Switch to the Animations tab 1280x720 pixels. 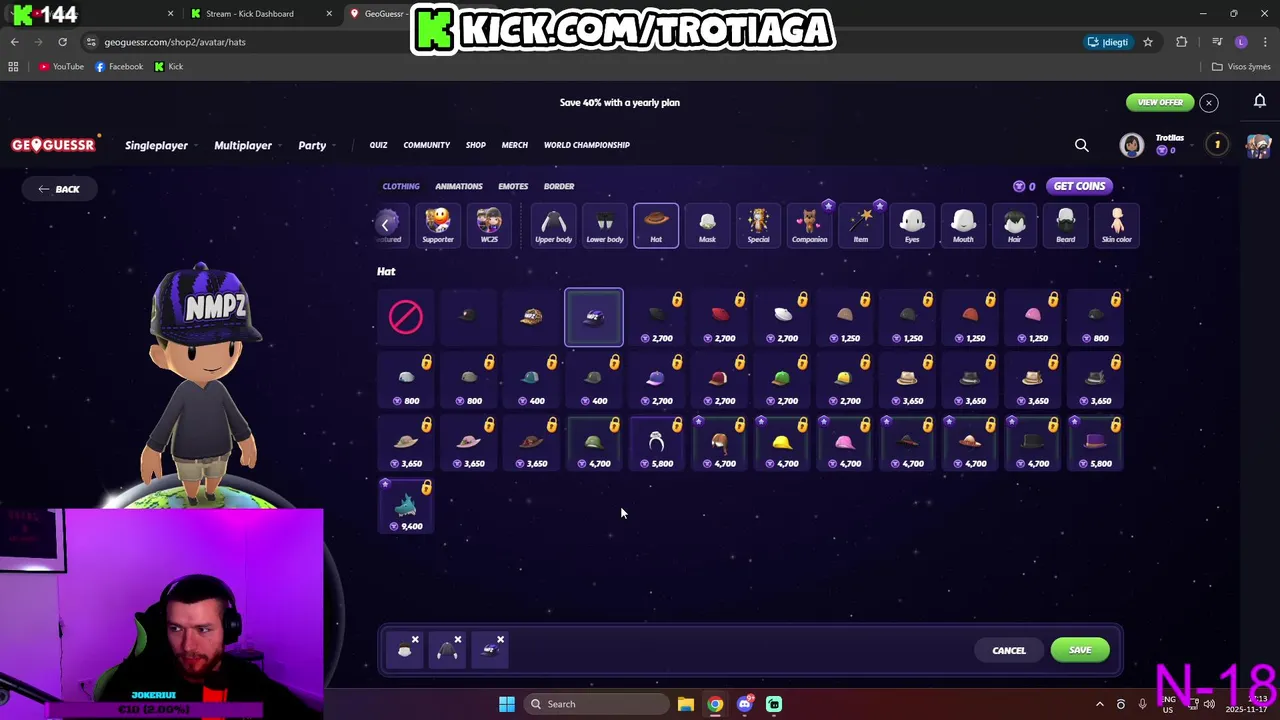459,186
